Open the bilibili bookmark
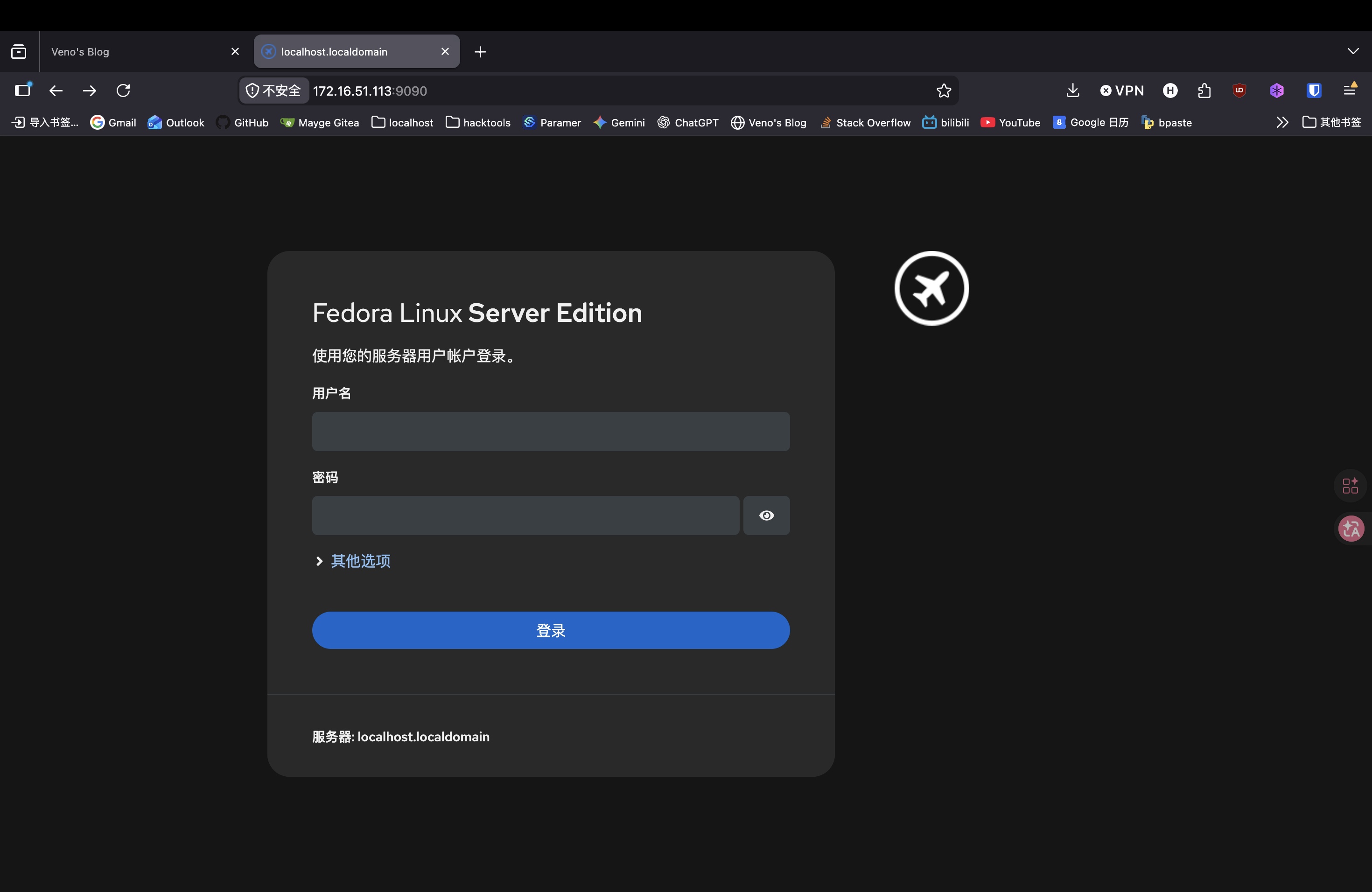The width and height of the screenshot is (1372, 892). pyautogui.click(x=945, y=122)
